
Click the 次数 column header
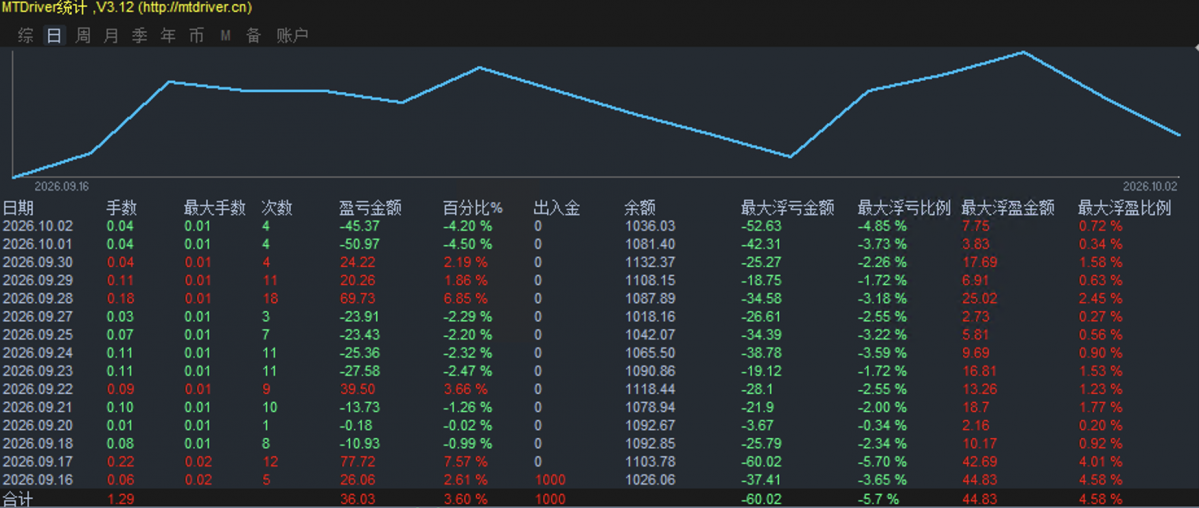[277, 208]
